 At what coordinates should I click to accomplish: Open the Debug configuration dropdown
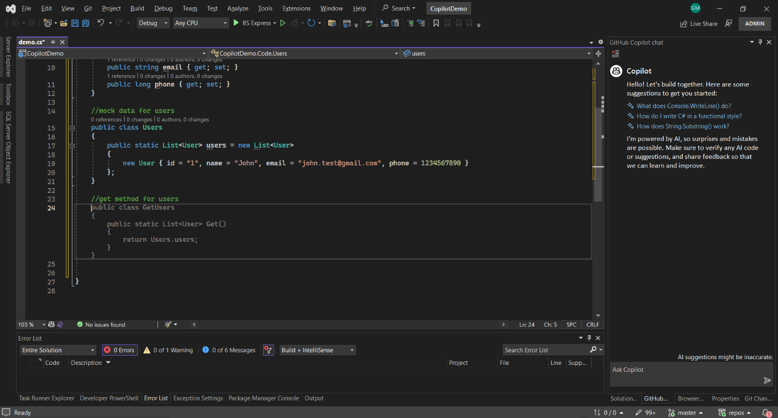pos(153,23)
